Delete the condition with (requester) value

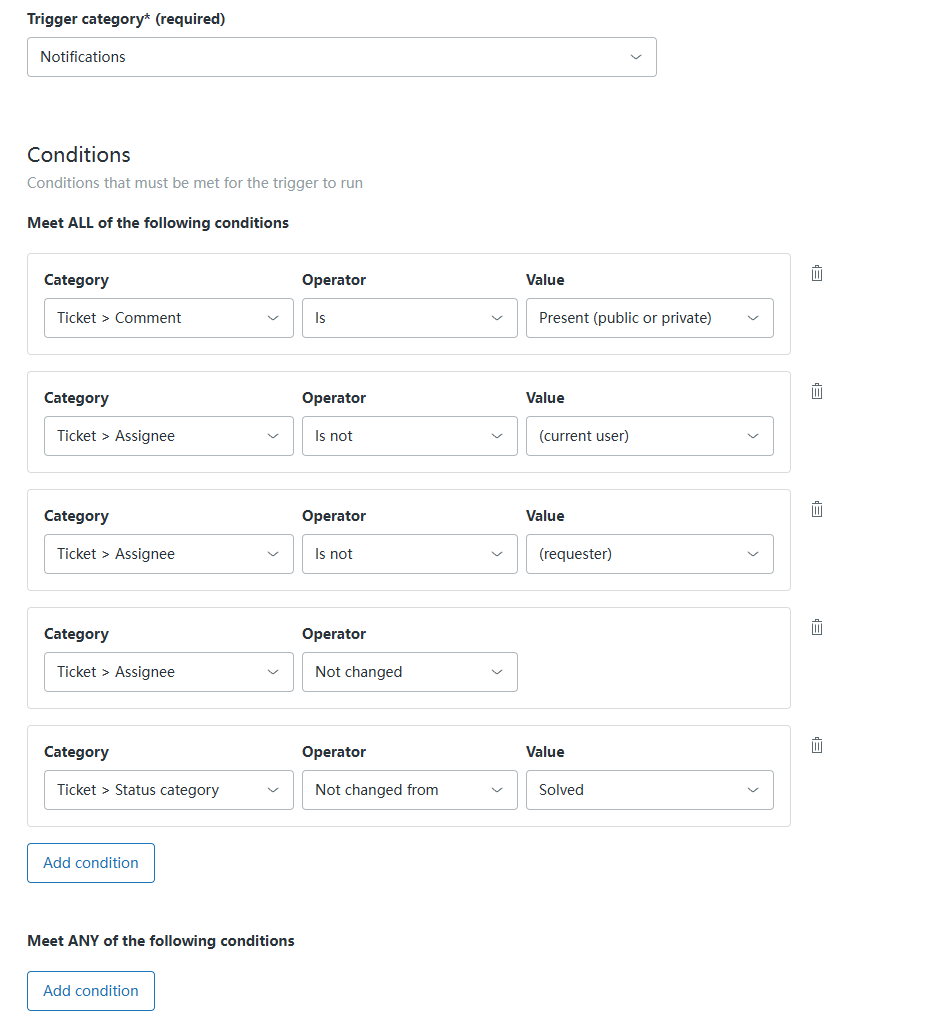(x=817, y=509)
